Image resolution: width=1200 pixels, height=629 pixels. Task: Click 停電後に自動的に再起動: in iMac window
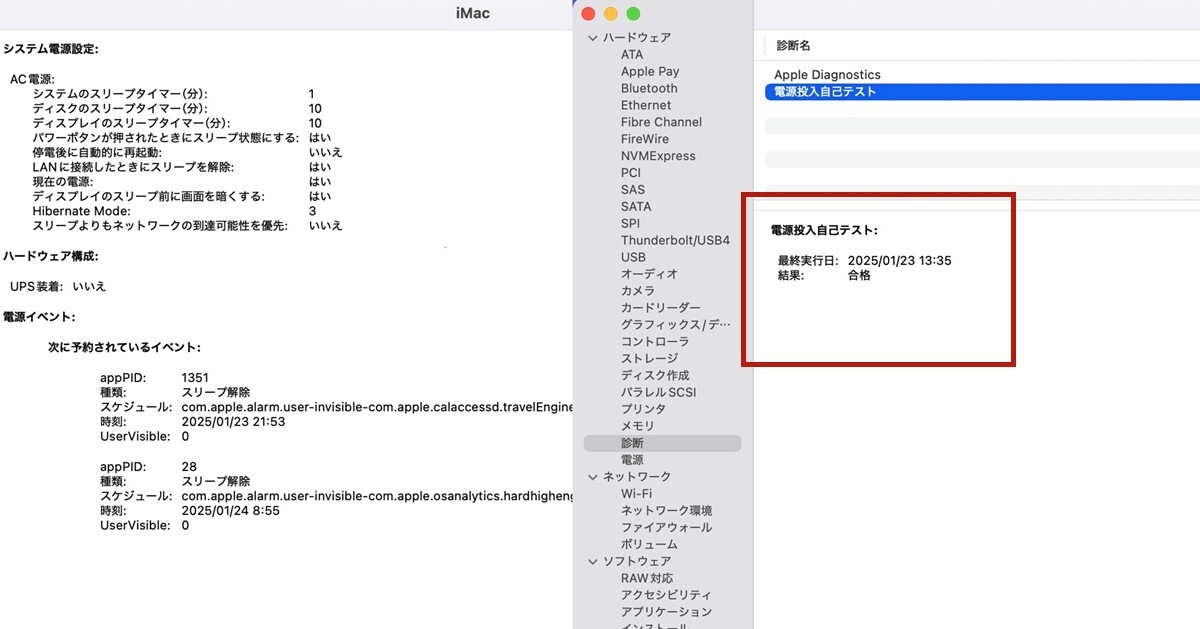pos(97,153)
